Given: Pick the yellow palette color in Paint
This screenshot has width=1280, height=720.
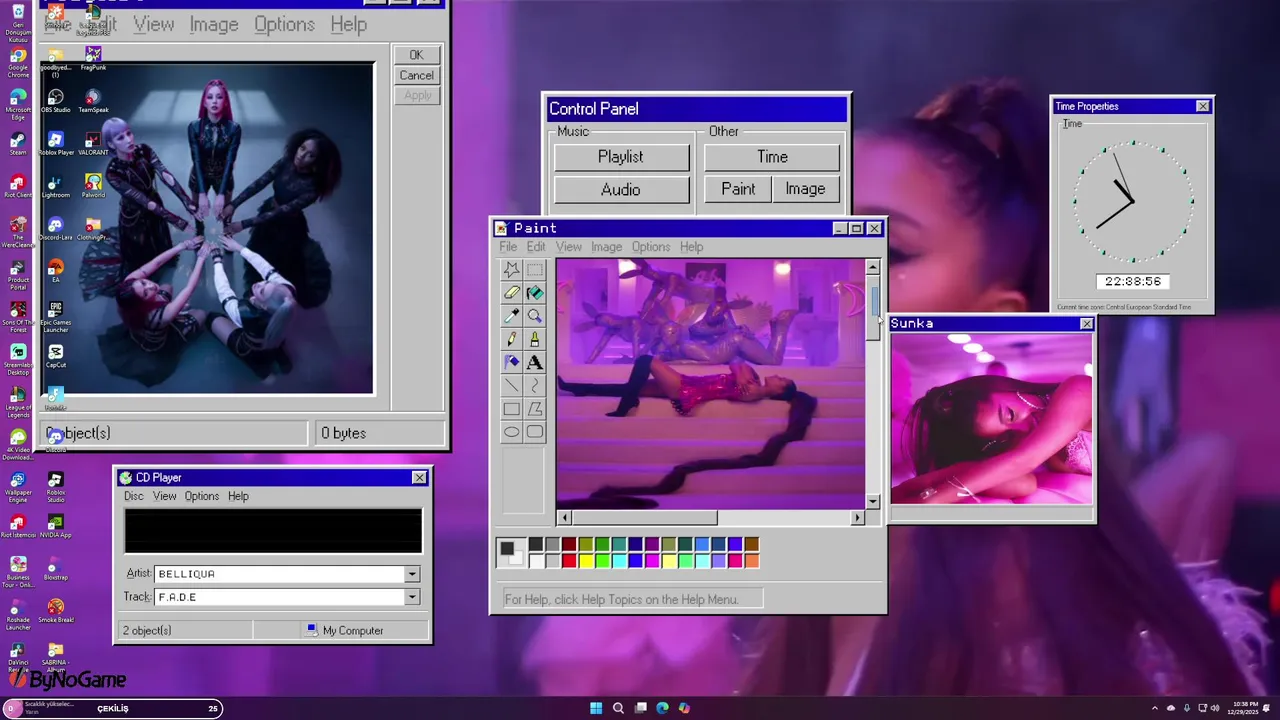Looking at the screenshot, I should 586,561.
